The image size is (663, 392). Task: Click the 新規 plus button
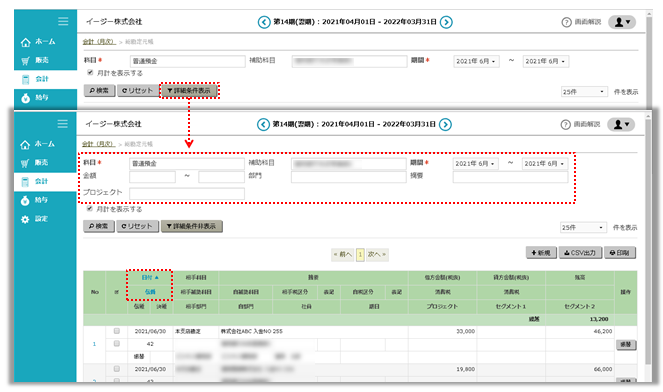541,253
